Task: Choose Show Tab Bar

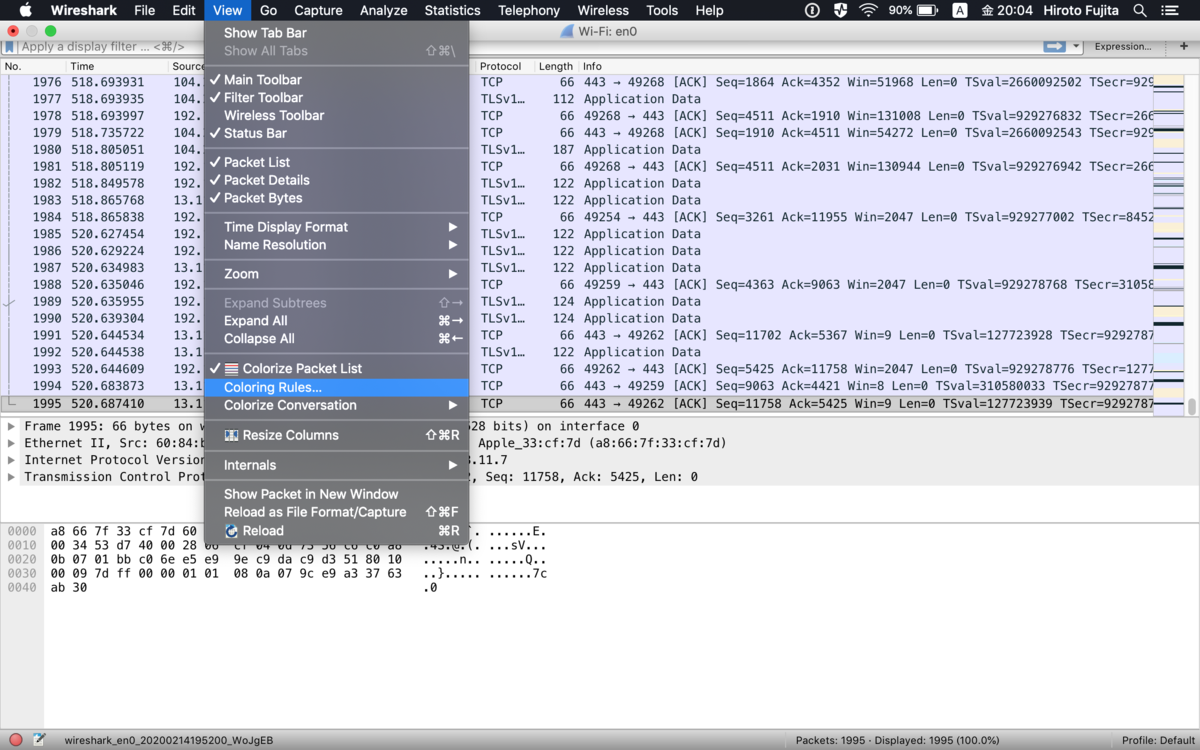Action: pyautogui.click(x=337, y=33)
